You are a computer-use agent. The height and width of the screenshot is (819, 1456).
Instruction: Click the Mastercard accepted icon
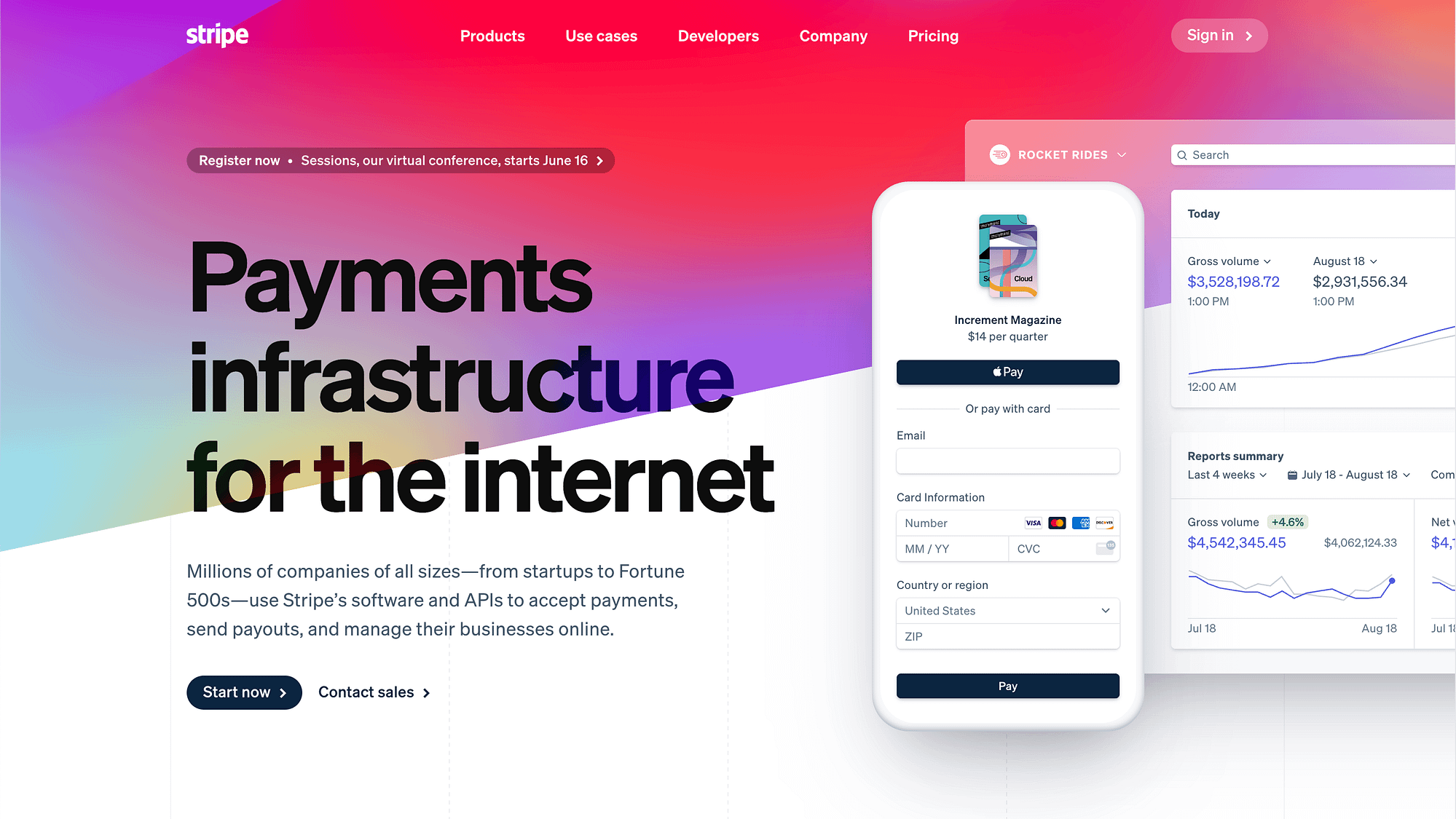click(x=1056, y=523)
